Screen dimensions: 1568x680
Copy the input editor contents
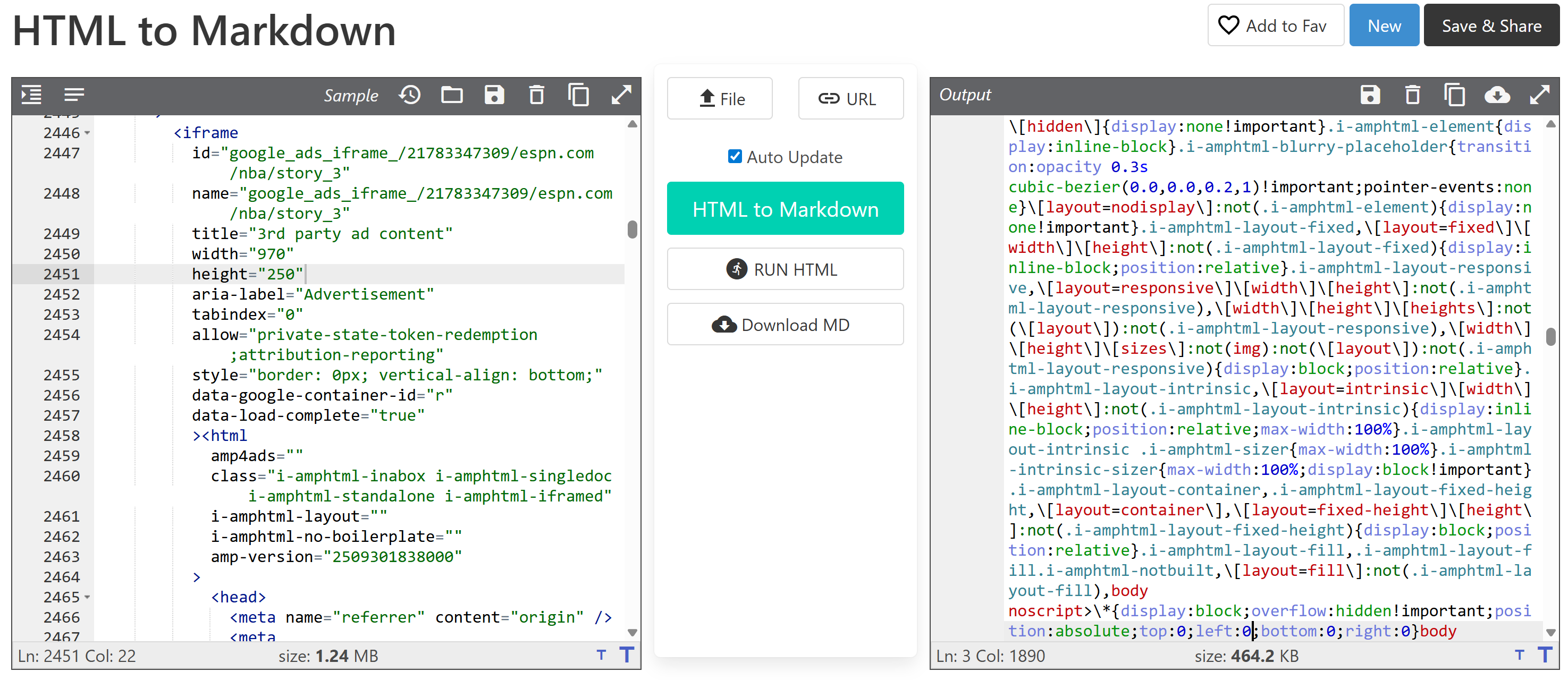578,95
